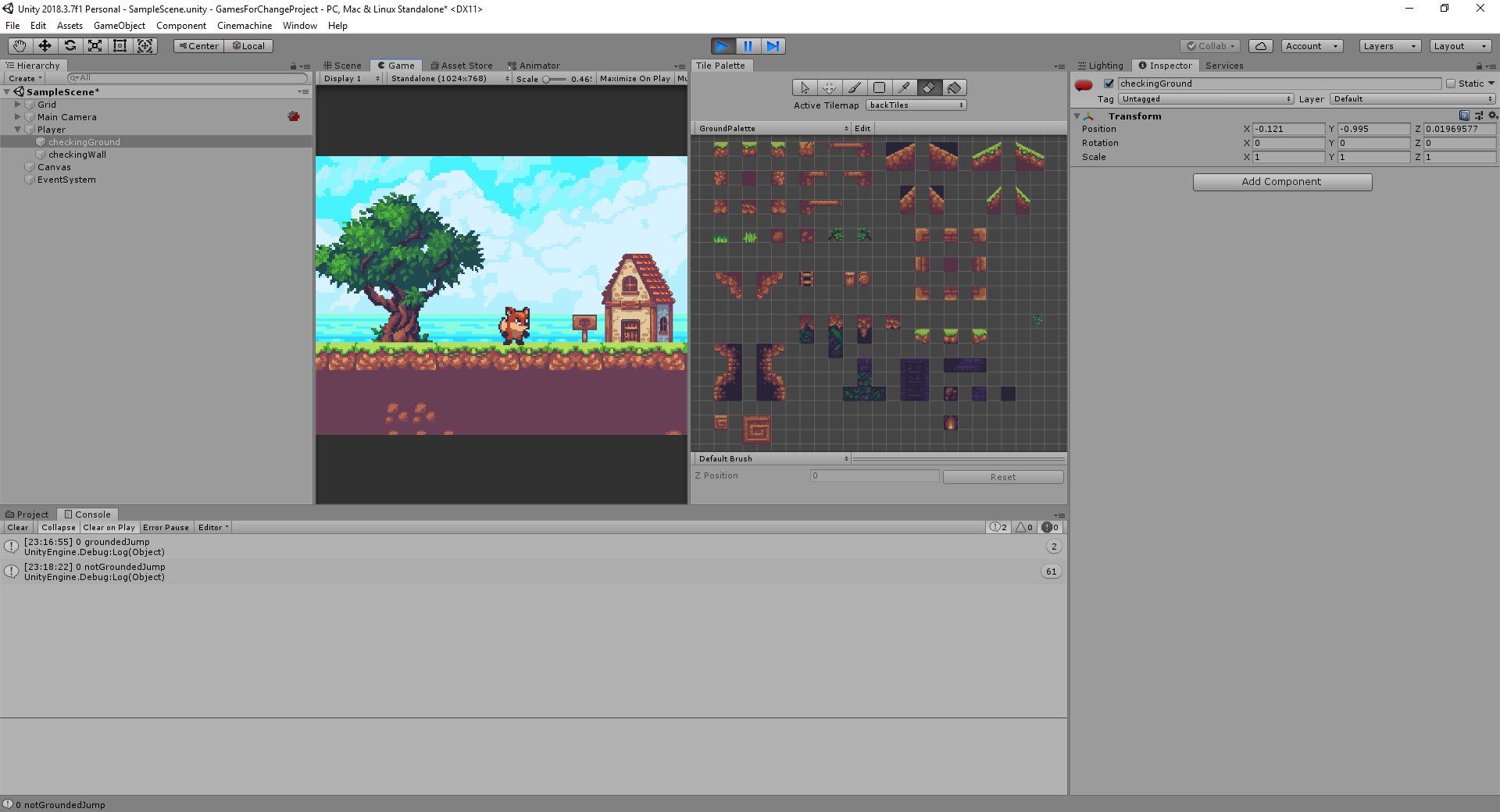Open the Cinemachine menu
The image size is (1500, 812).
click(245, 26)
